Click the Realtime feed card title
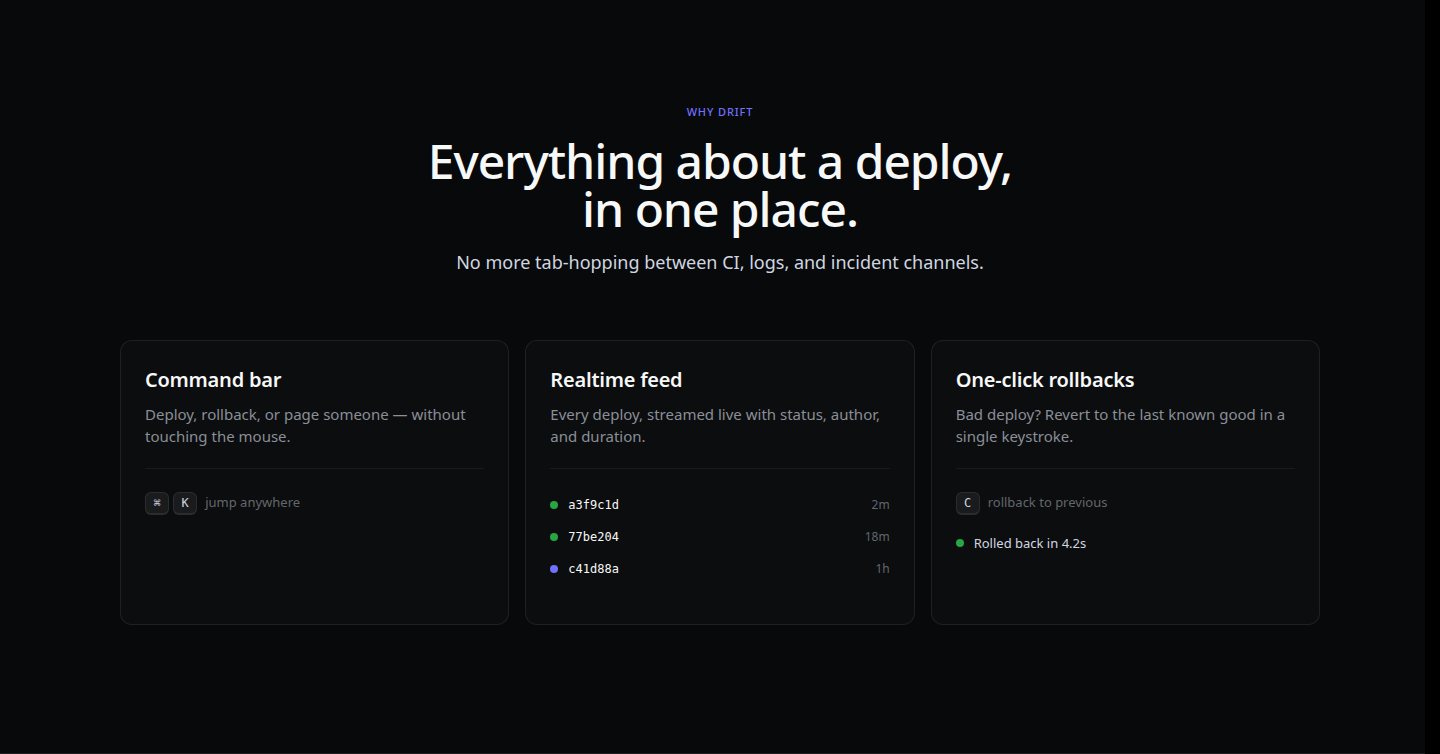This screenshot has height=754, width=1440. pos(616,380)
